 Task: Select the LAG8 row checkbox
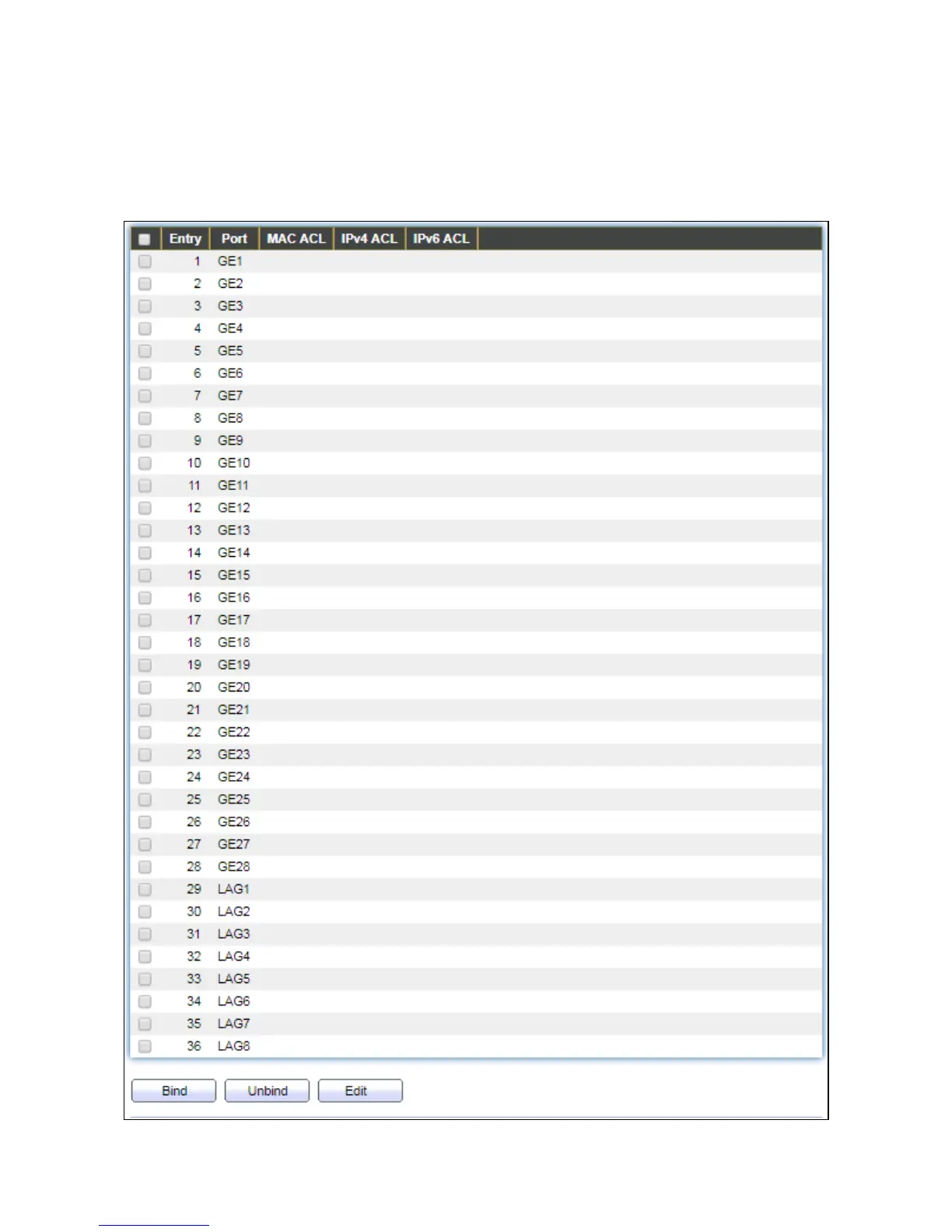[x=145, y=1046]
